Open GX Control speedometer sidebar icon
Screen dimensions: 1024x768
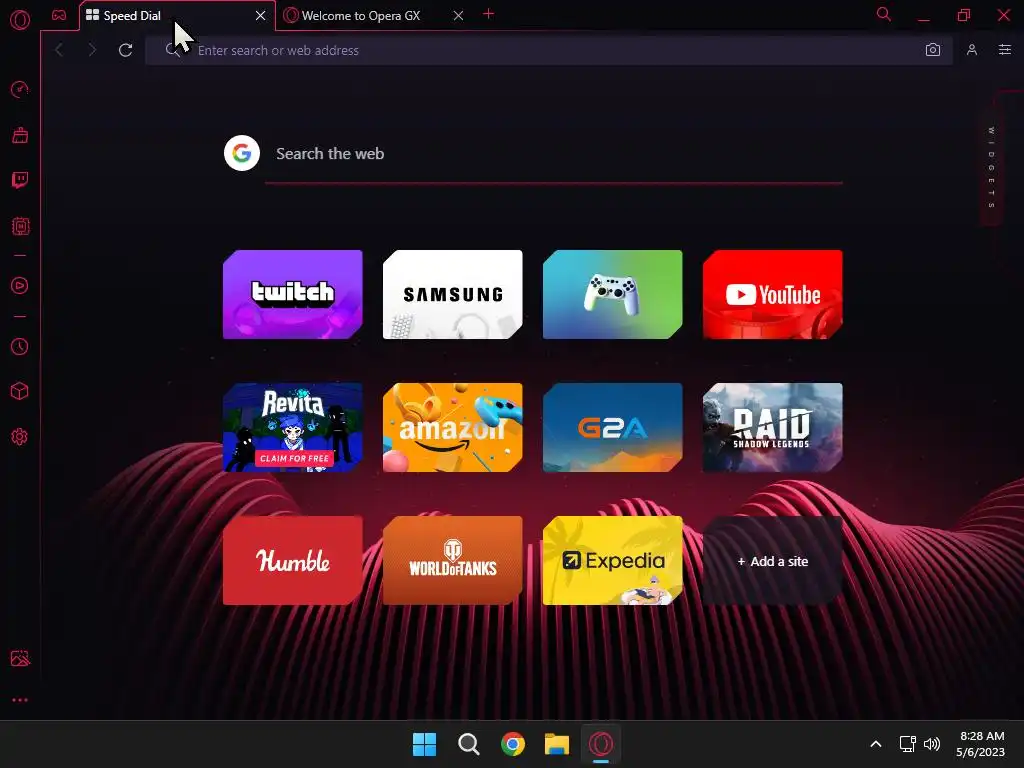(x=20, y=89)
